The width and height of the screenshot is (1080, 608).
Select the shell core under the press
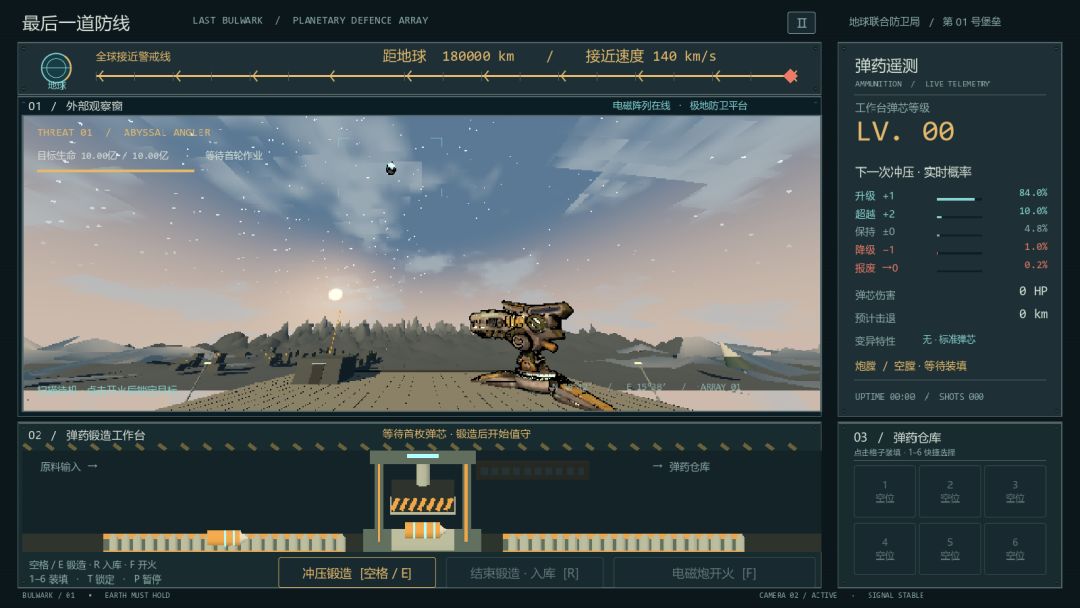tap(423, 530)
